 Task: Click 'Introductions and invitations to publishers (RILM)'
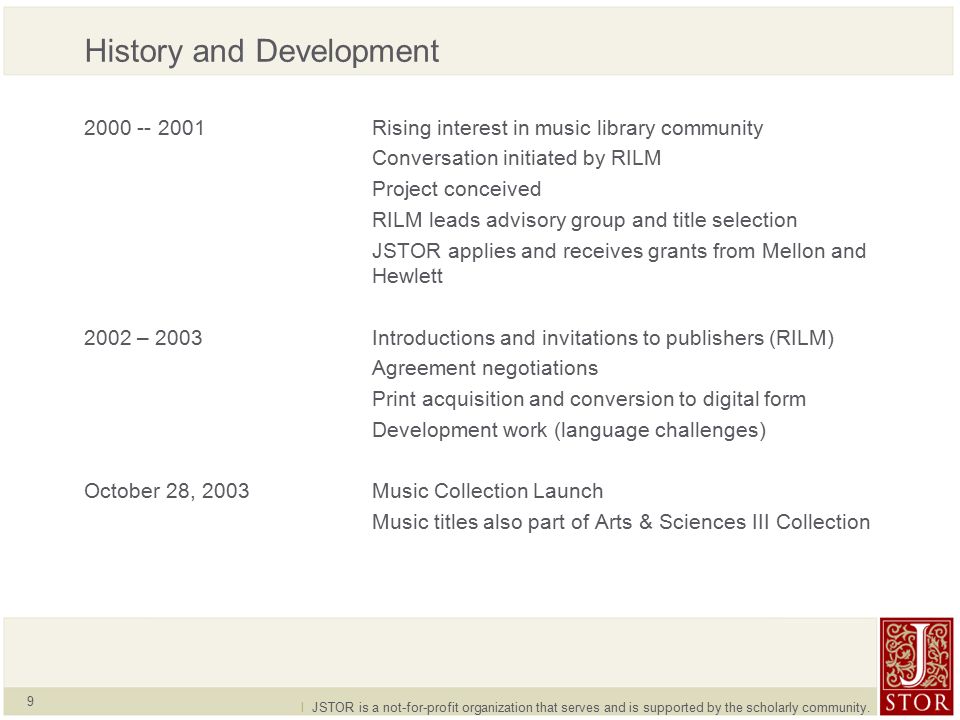tap(603, 338)
